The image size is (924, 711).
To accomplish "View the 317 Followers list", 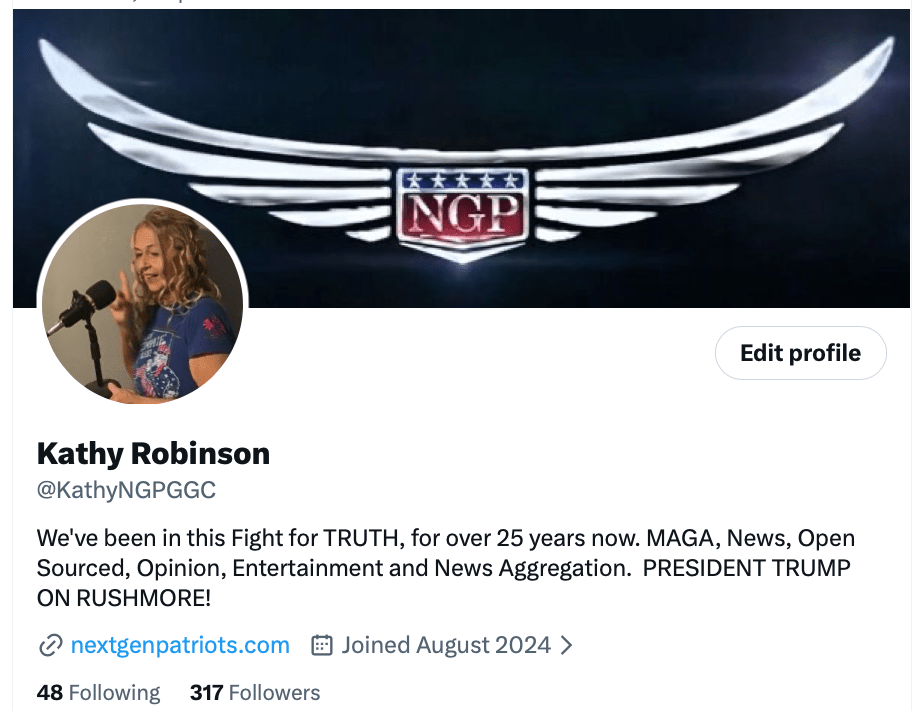I will pyautogui.click(x=255, y=693).
